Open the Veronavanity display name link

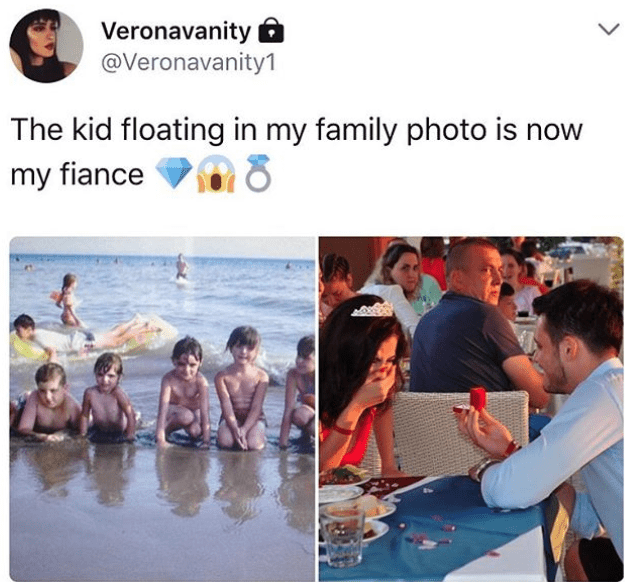pos(175,33)
